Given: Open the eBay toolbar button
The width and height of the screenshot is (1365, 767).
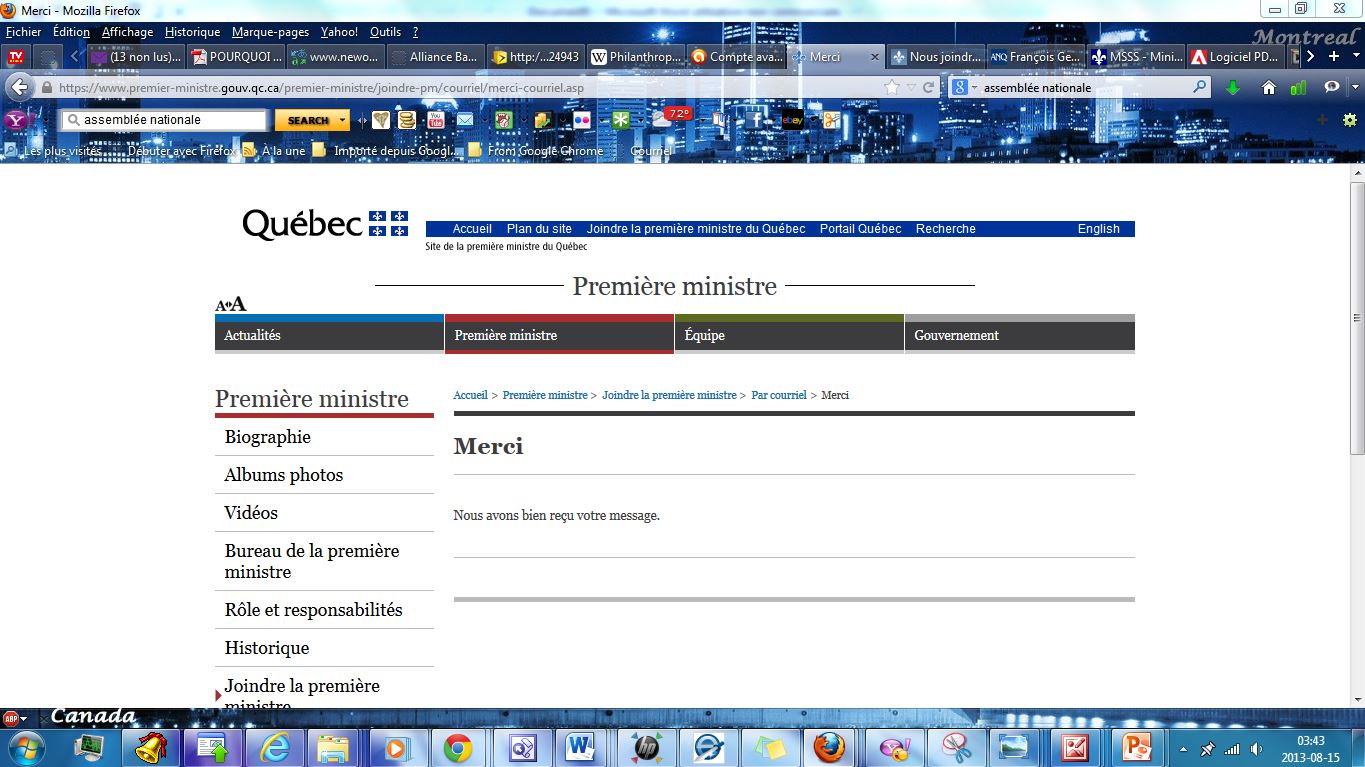Looking at the screenshot, I should tap(793, 120).
